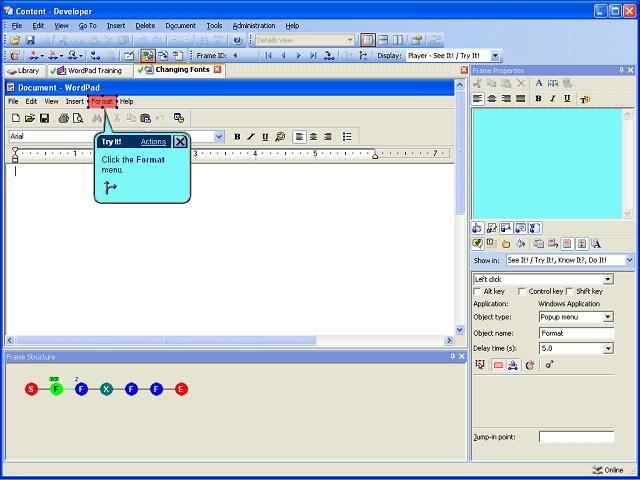This screenshot has height=480, width=640.
Task: Enable the Control key checkbox
Action: (x=522, y=291)
